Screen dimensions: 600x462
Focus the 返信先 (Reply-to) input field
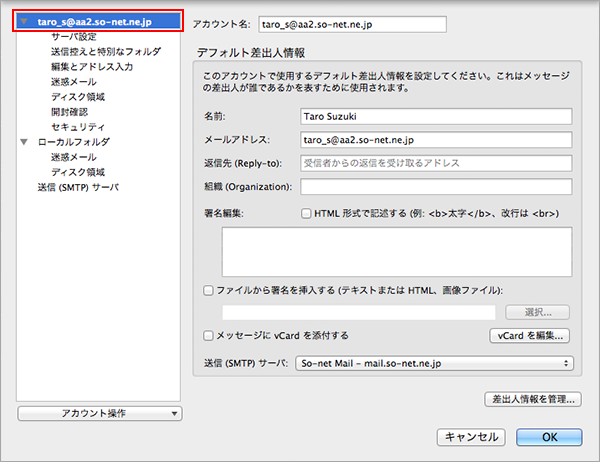pos(434,163)
